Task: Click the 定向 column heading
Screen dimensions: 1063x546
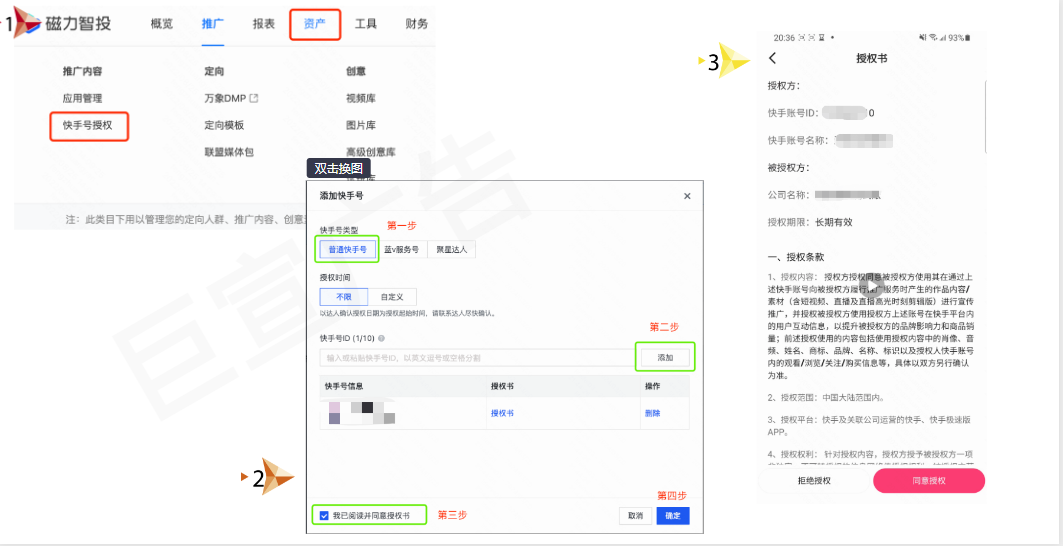Action: 214,71
